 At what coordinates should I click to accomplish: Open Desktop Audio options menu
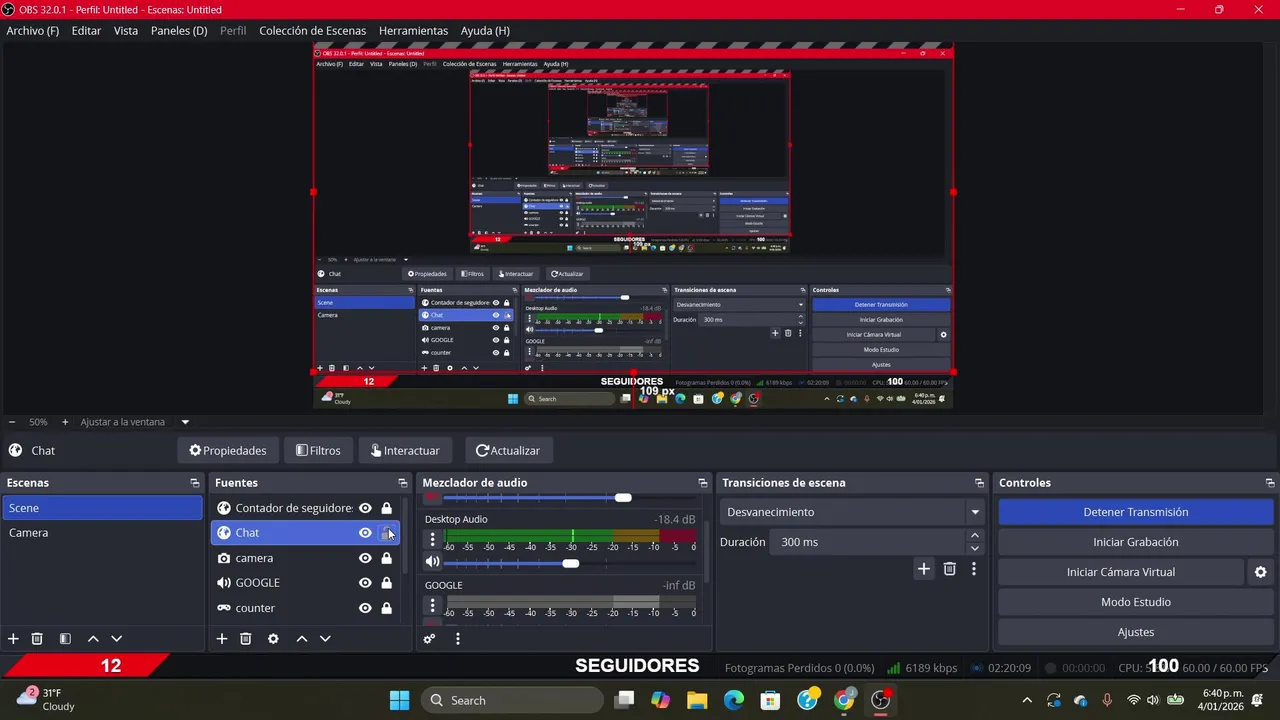click(x=433, y=539)
